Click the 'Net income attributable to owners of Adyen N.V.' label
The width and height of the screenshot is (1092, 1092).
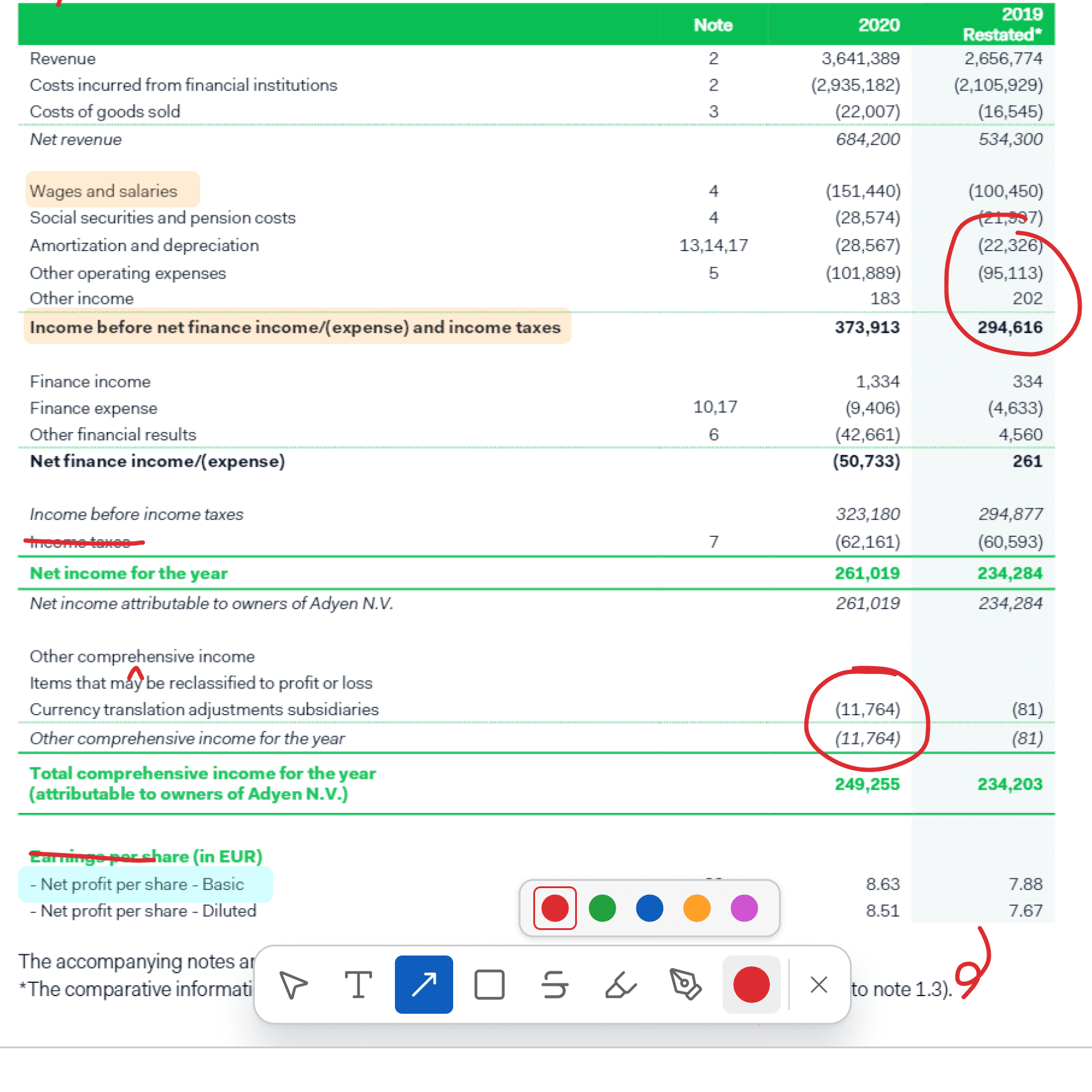point(212,604)
